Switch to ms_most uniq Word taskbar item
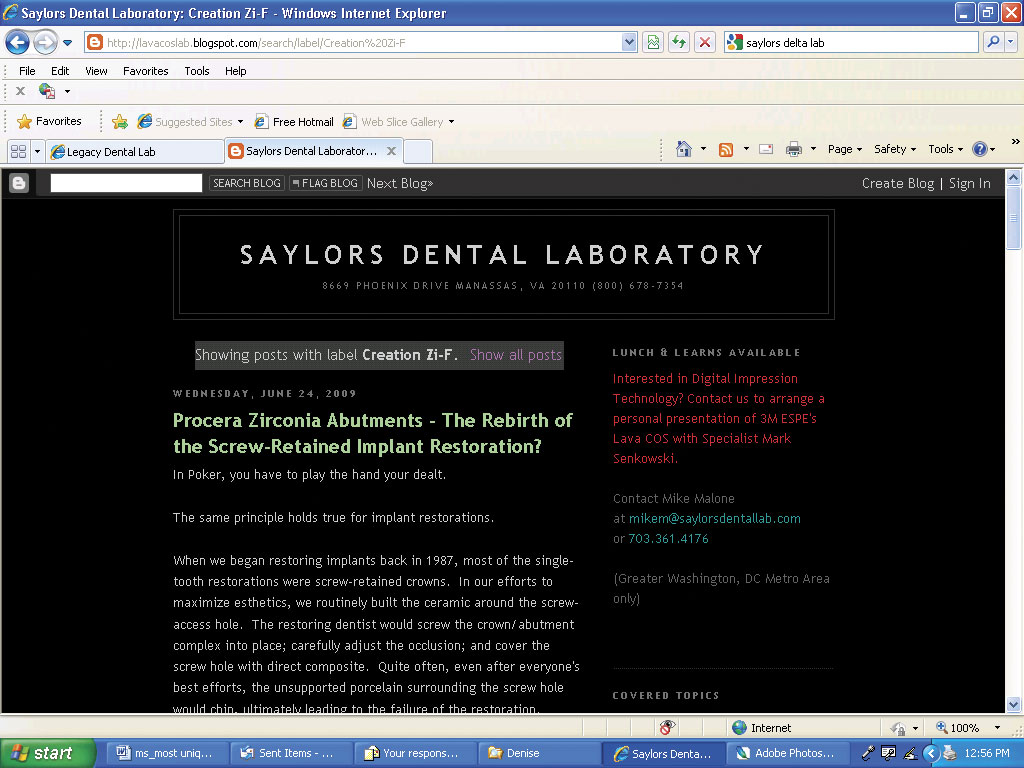Viewport: 1024px width, 768px height. point(166,753)
